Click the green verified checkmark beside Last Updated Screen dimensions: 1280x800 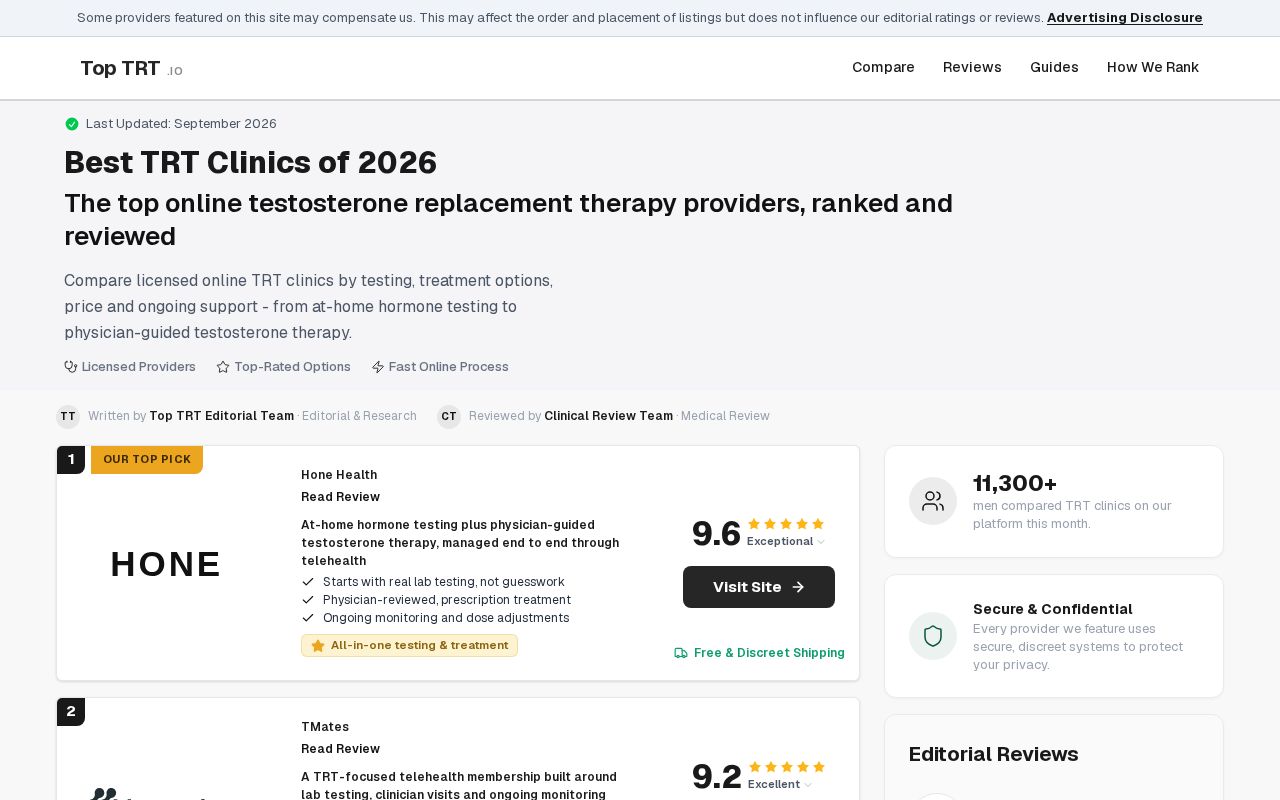[72, 124]
